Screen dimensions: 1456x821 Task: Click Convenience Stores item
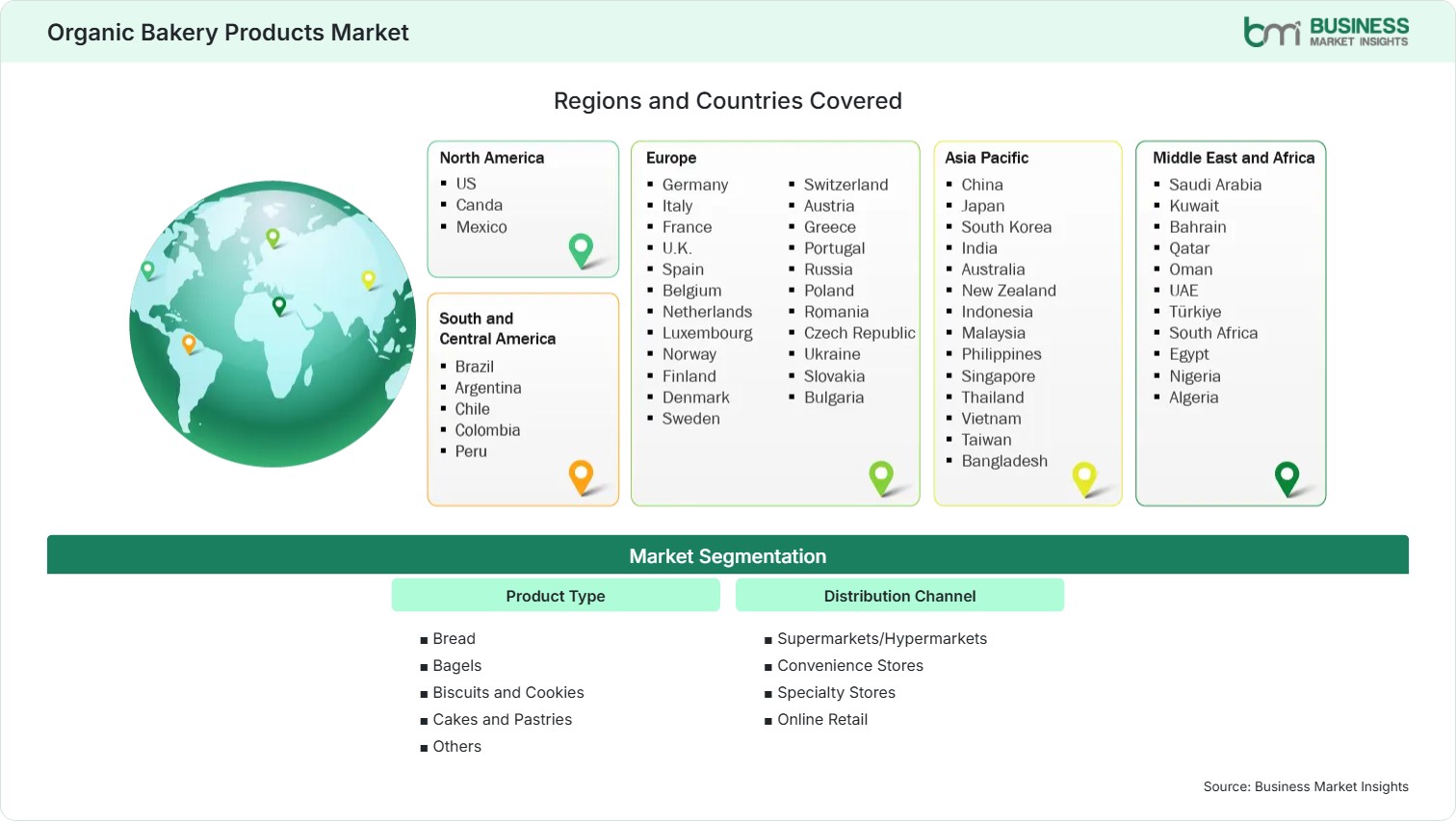(850, 666)
